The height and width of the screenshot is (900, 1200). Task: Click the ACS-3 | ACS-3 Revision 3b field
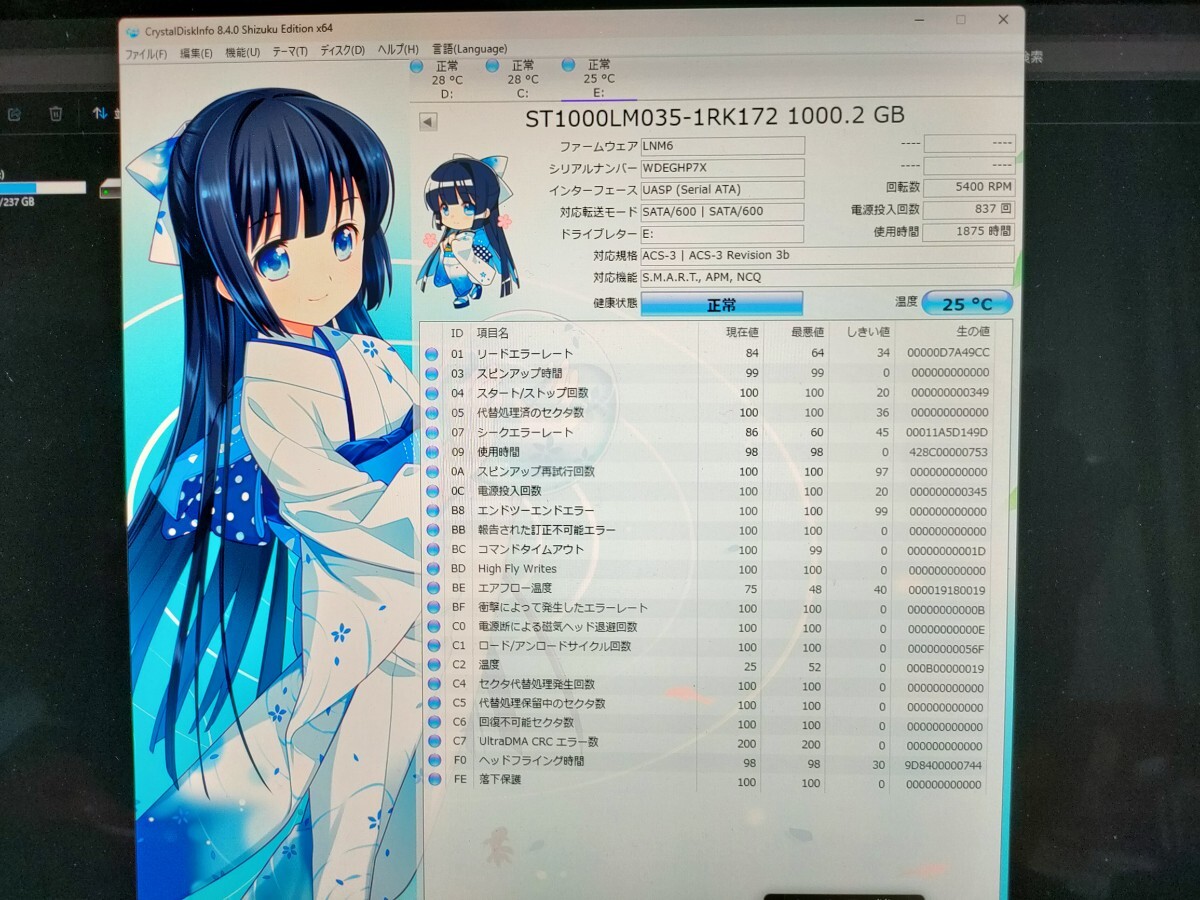pyautogui.click(x=827, y=255)
